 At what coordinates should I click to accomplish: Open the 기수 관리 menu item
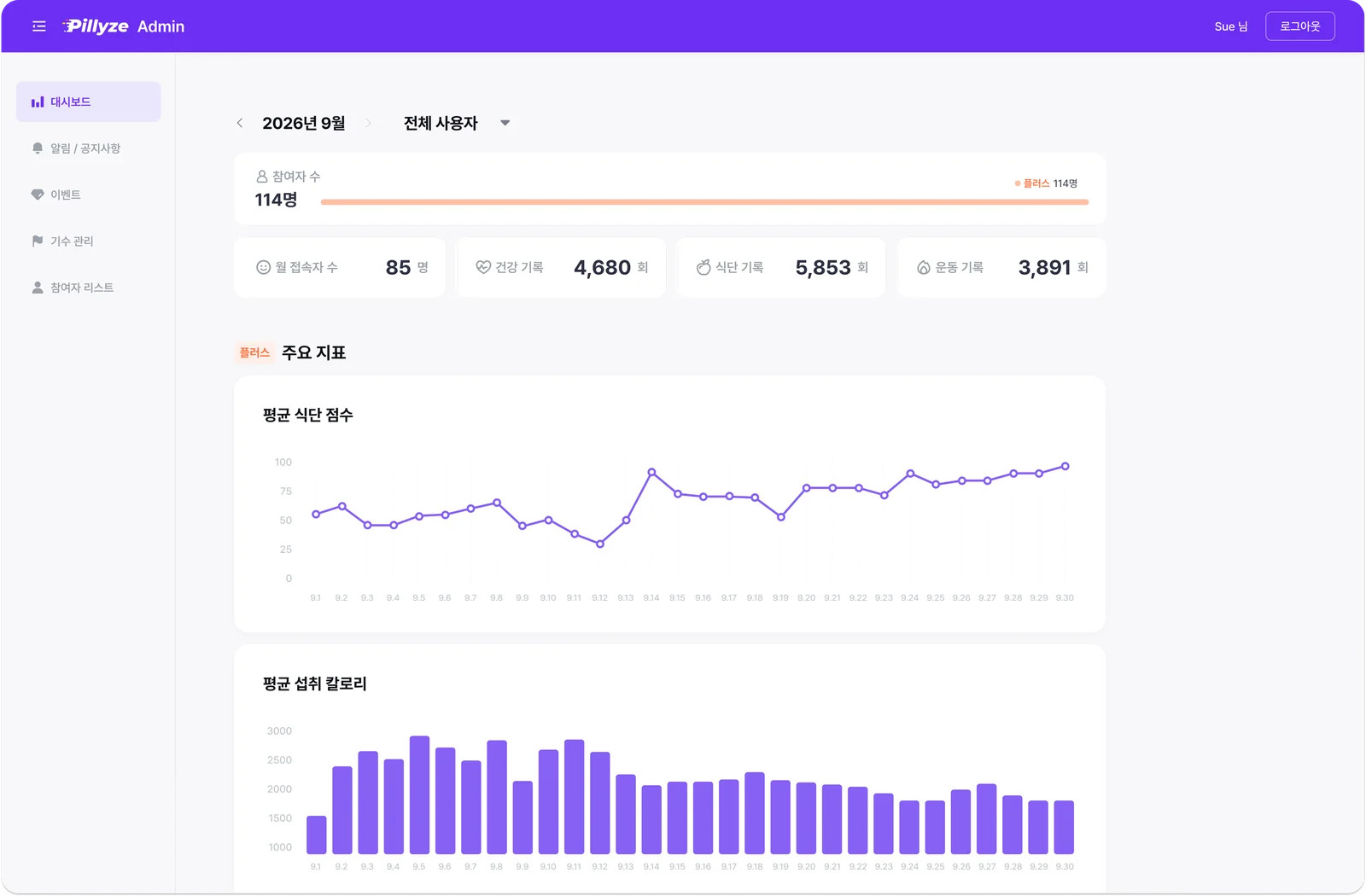click(89, 241)
